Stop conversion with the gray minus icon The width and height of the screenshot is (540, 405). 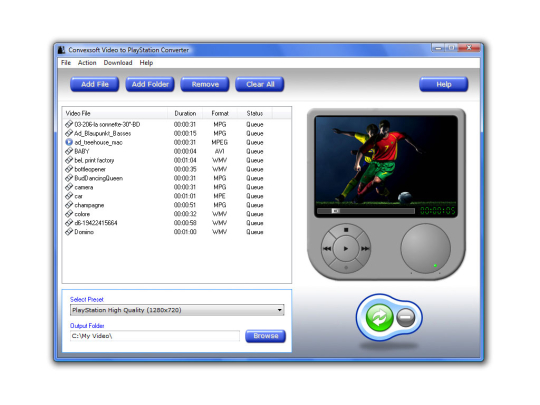click(x=406, y=317)
